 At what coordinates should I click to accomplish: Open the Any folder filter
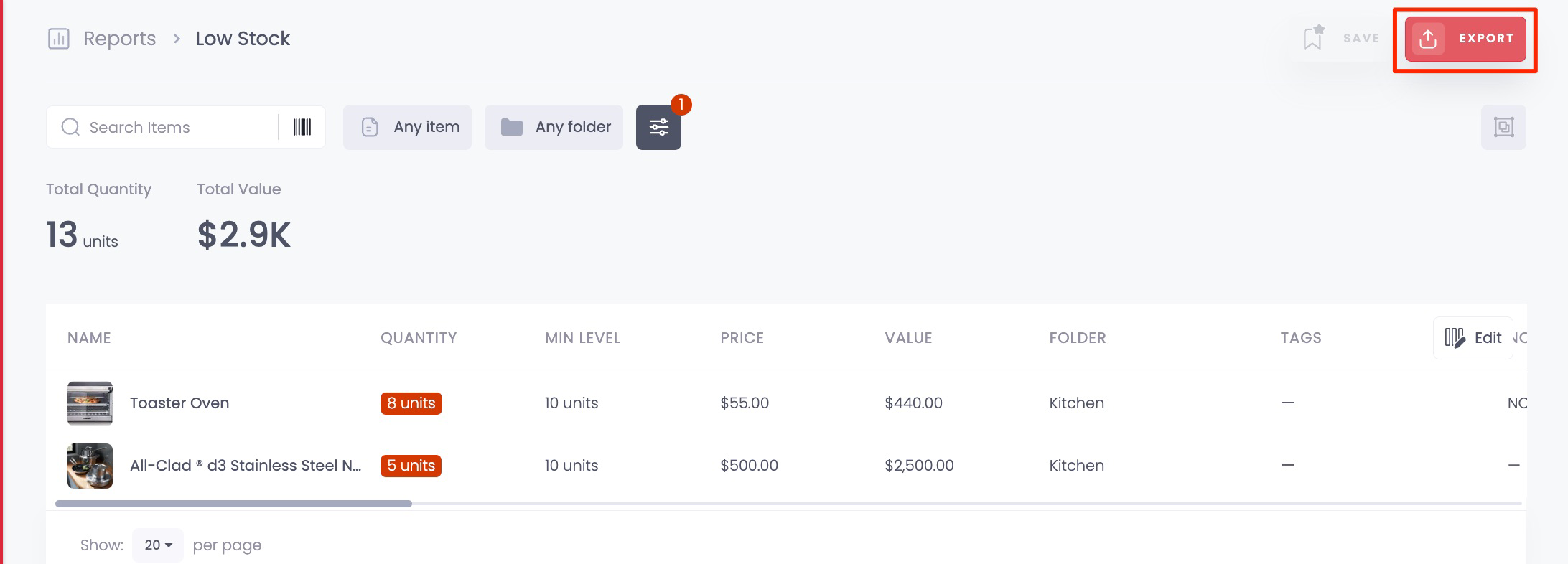(x=554, y=127)
